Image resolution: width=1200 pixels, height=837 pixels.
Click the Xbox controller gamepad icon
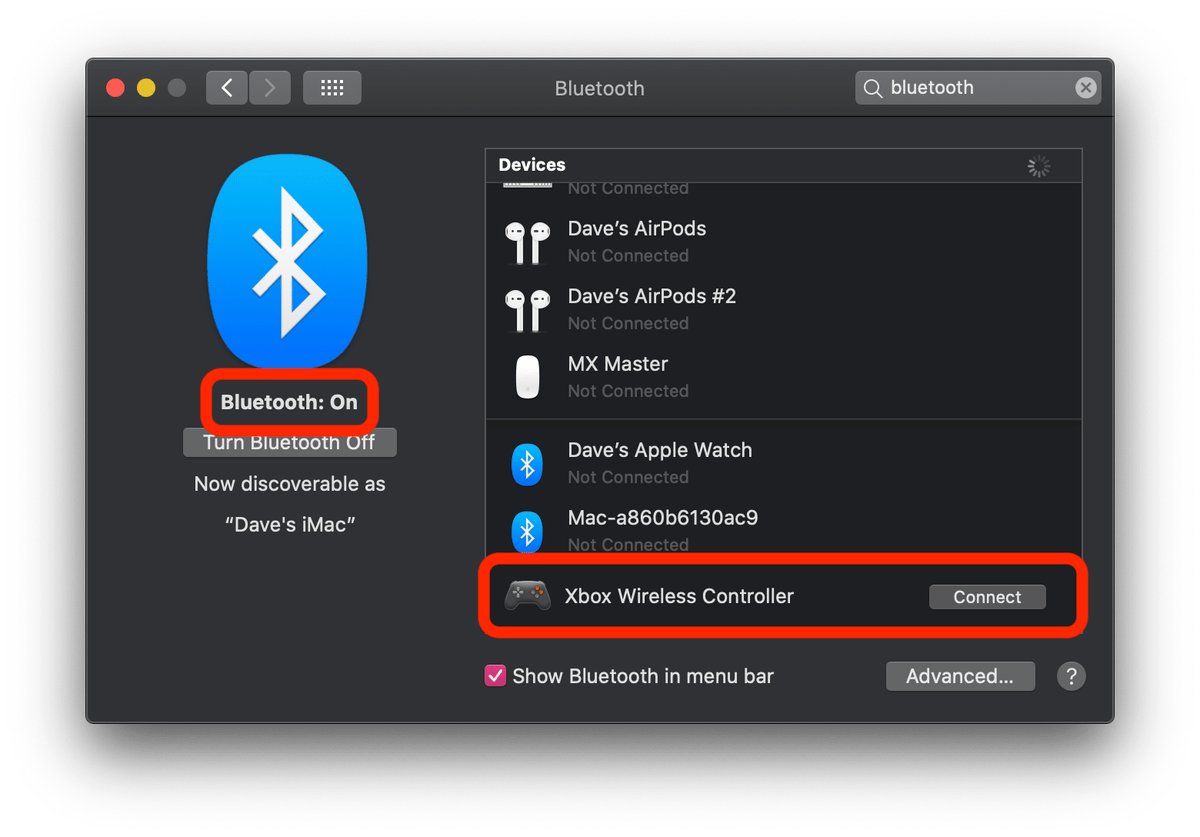click(527, 595)
